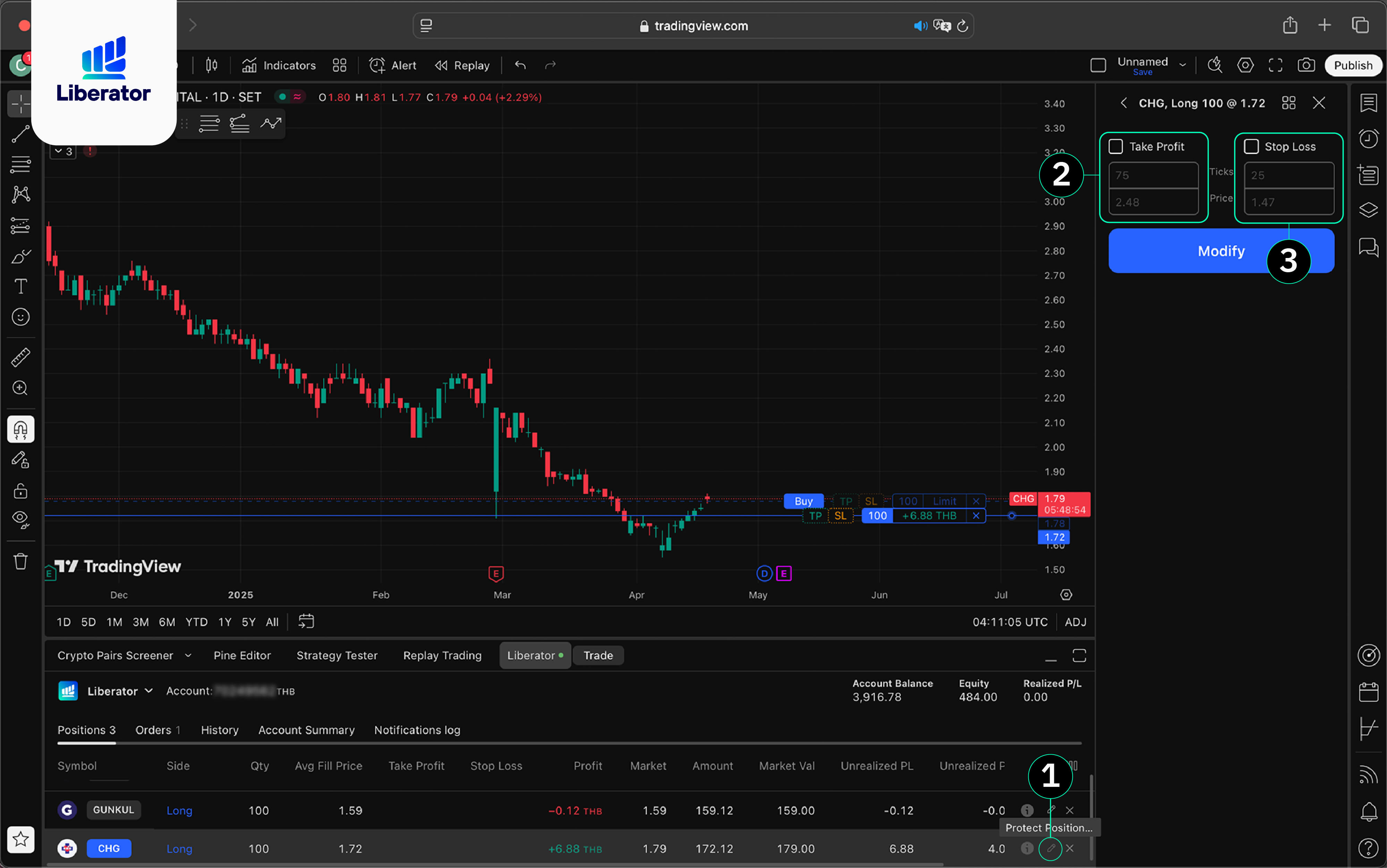Toggle hide all drawings eye icon
Viewport: 1387px width, 868px height.
click(x=21, y=519)
